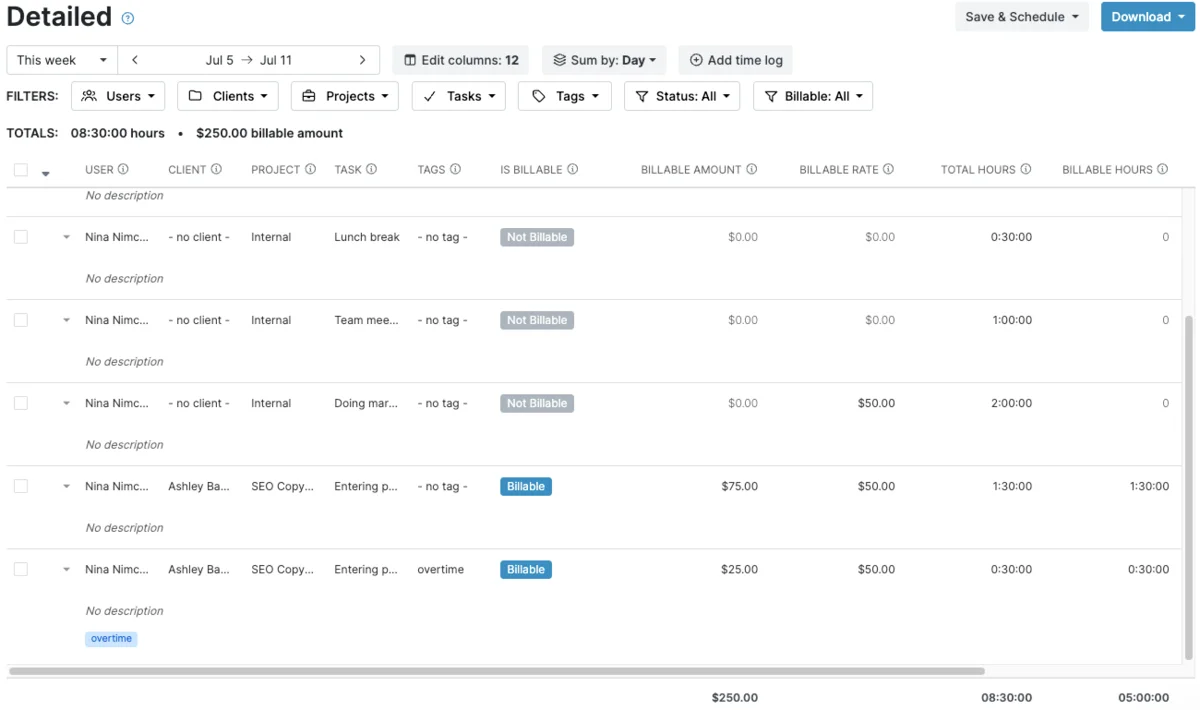1200x710 pixels.
Task: Click the info icon next to TOTAL HOURS
Action: point(1025,169)
